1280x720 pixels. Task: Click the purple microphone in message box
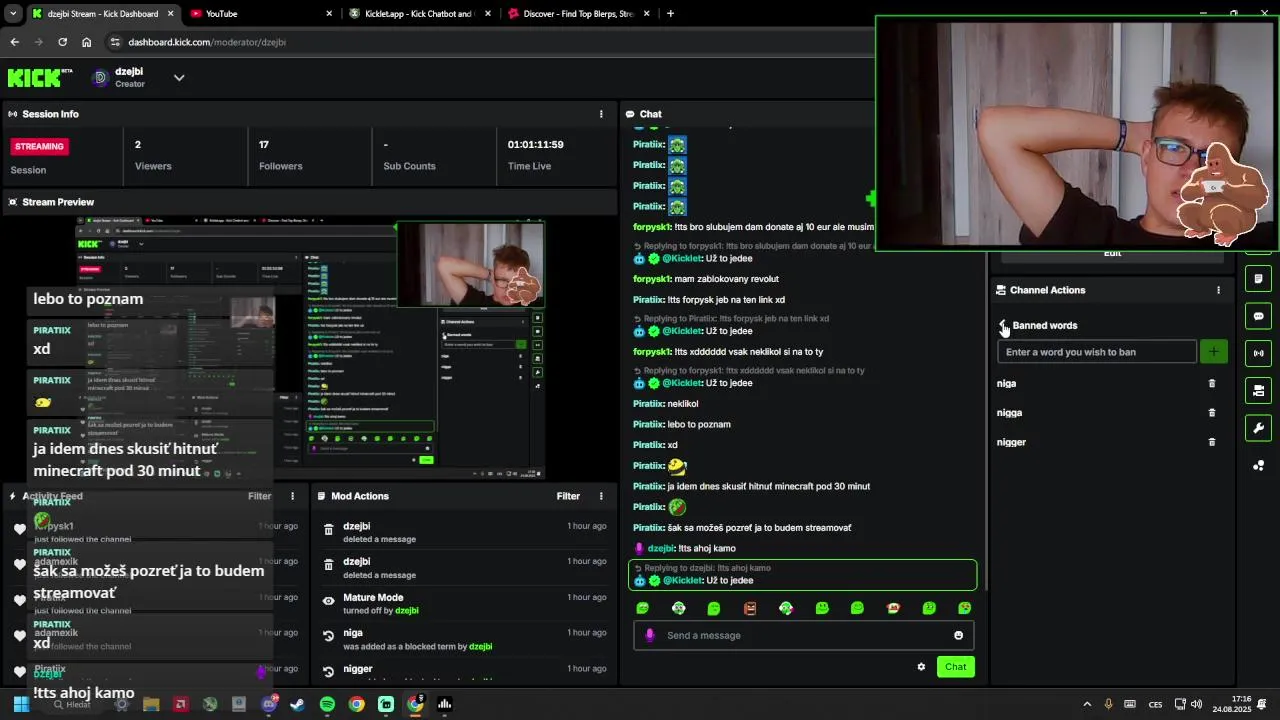point(650,635)
